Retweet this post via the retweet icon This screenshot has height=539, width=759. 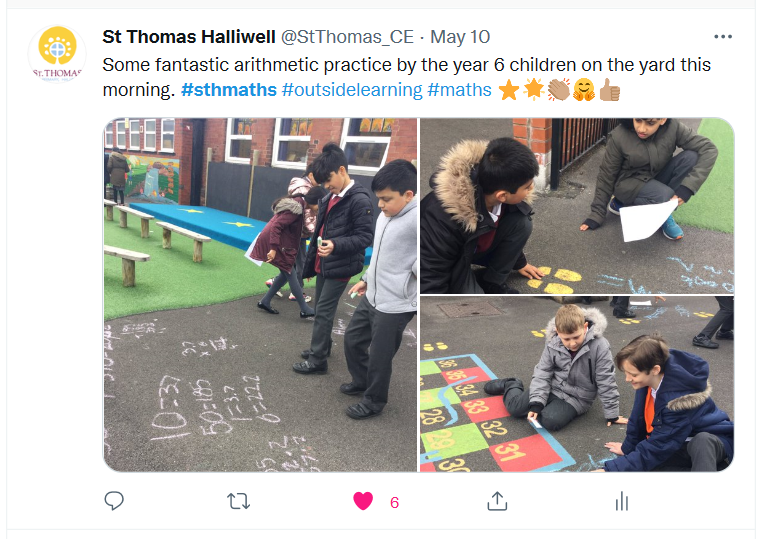239,501
